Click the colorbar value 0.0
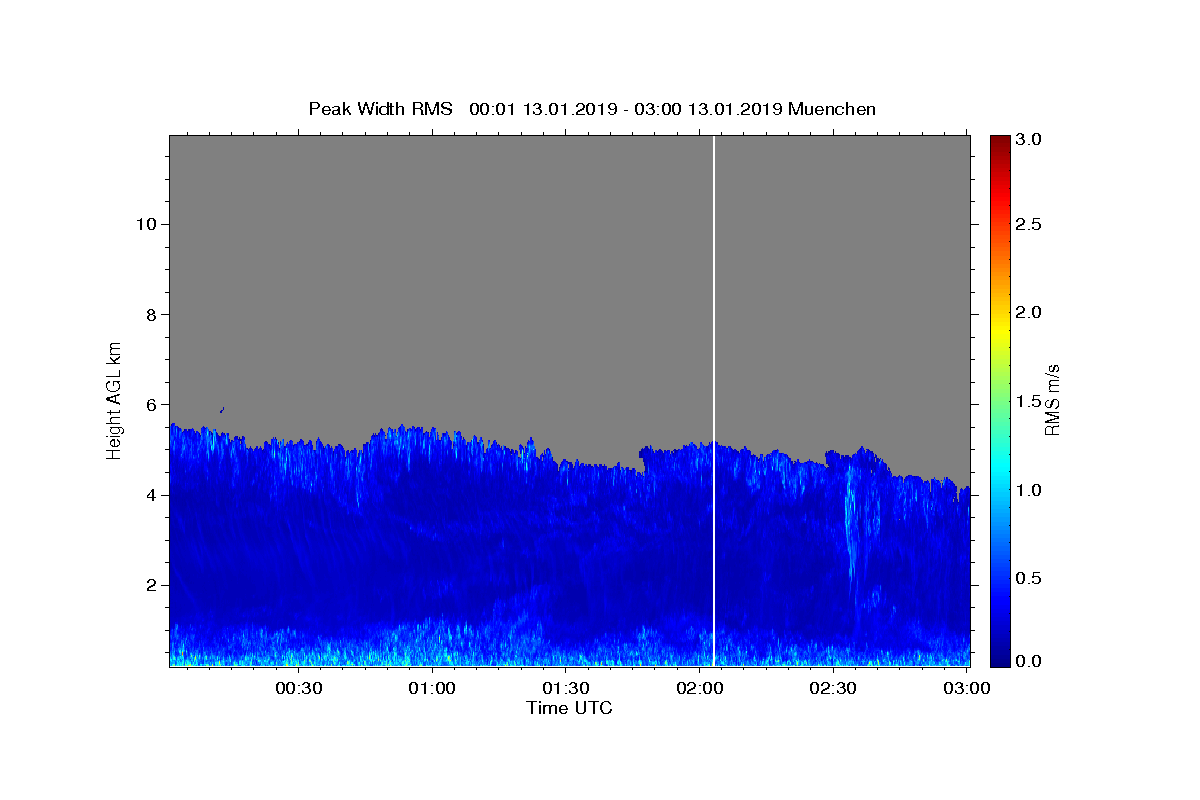This screenshot has height=800, width=1200. (1028, 661)
